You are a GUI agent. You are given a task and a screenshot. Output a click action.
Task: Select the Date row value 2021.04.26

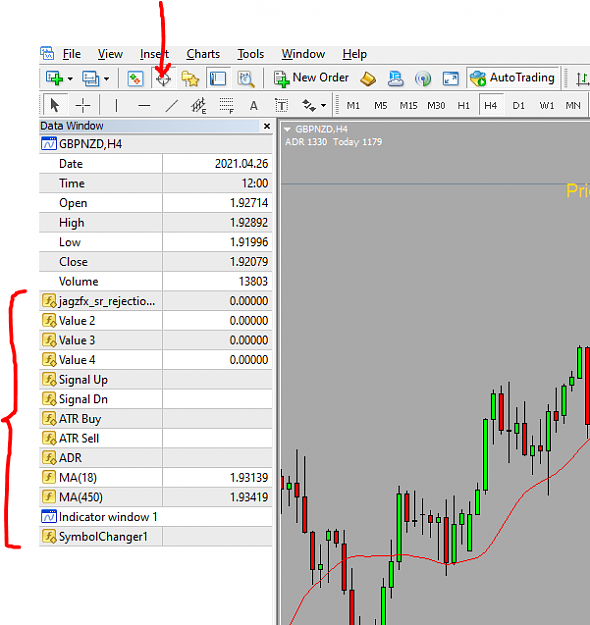click(x=241, y=164)
